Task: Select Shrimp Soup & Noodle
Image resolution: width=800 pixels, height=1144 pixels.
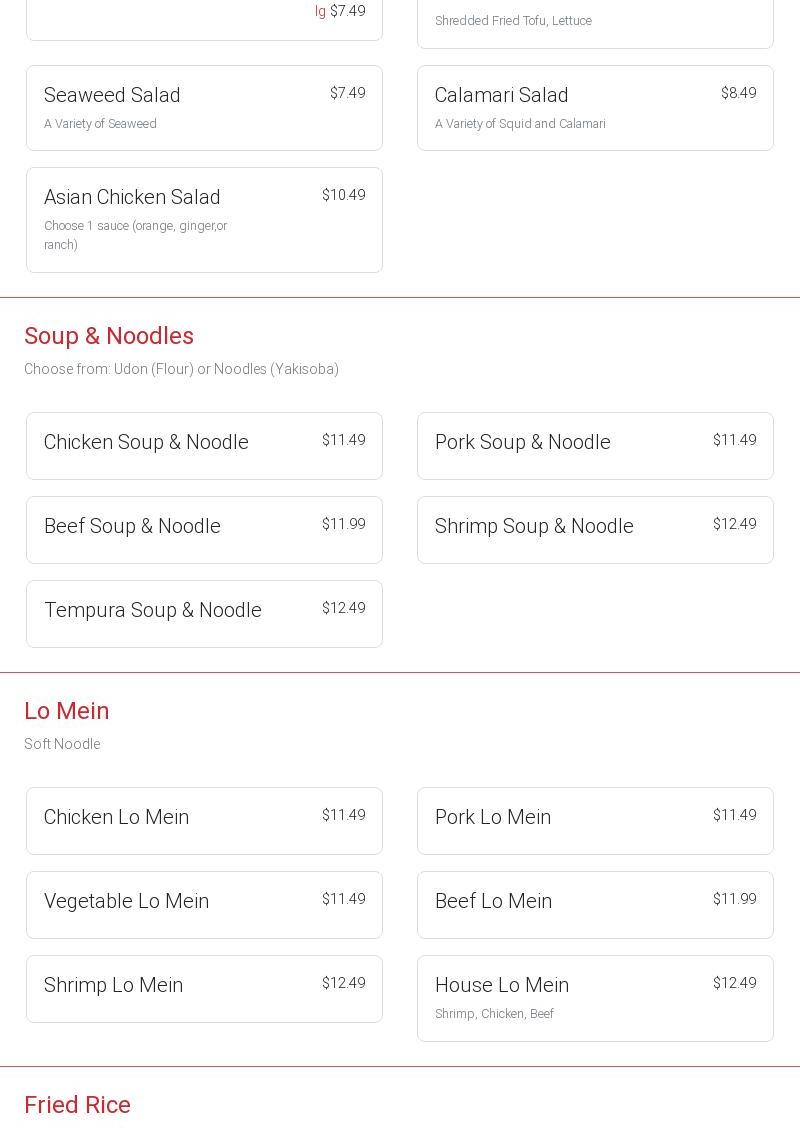Action: tap(595, 530)
